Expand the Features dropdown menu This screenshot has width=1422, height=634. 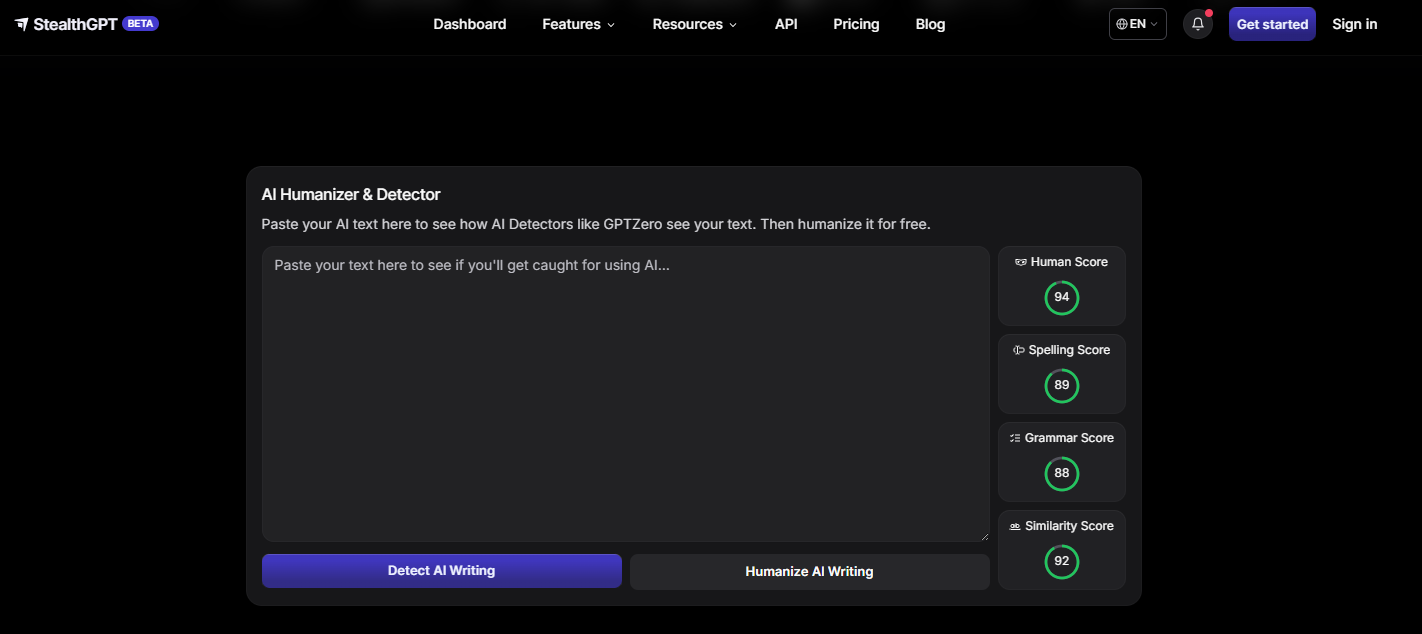click(x=578, y=24)
